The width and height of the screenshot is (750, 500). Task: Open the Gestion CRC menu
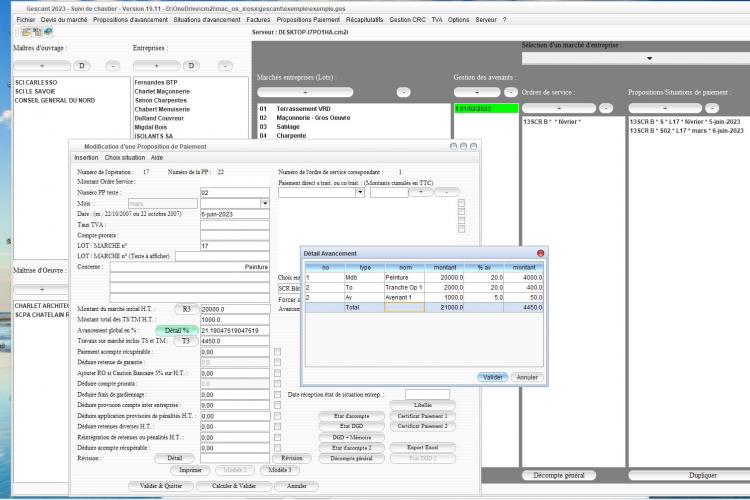coord(407,20)
